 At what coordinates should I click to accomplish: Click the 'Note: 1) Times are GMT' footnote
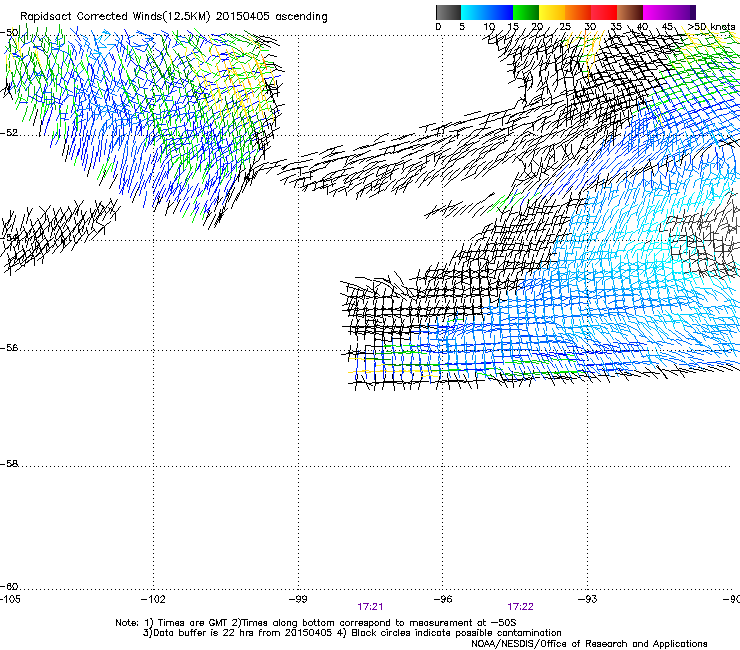pos(172,623)
